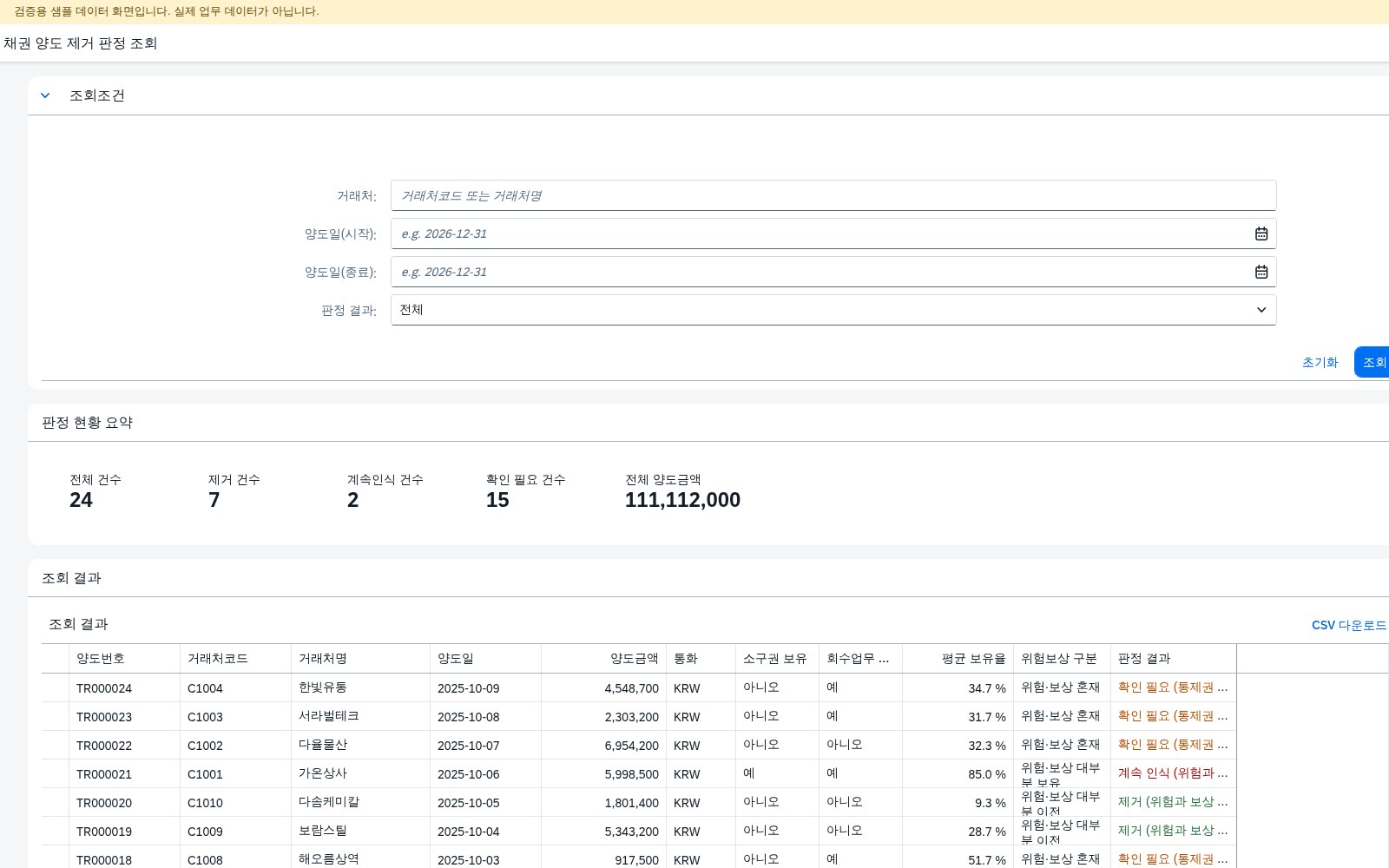This screenshot has width=1389, height=868.
Task: Click the 양도금액 column header
Action: (x=603, y=658)
